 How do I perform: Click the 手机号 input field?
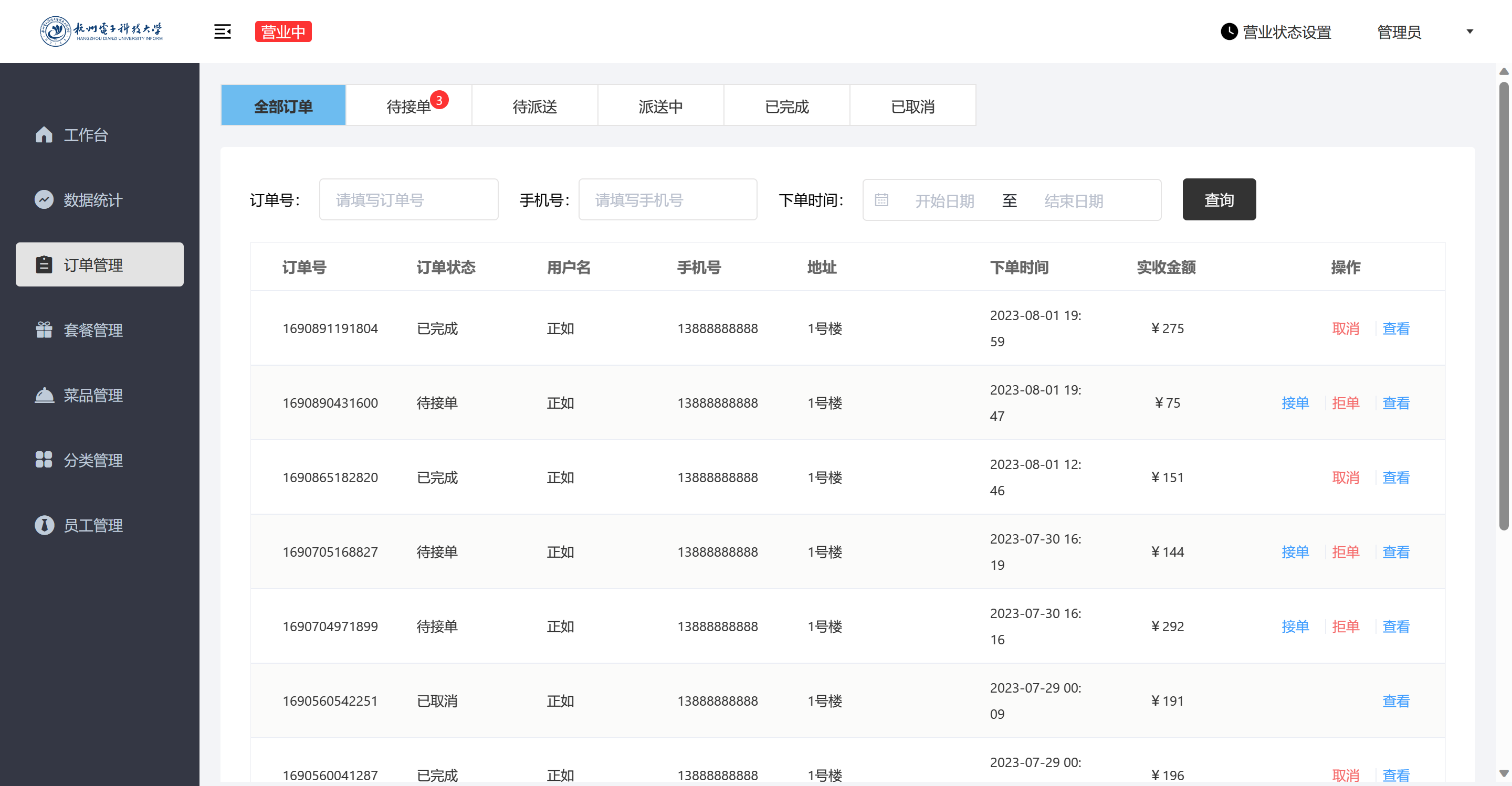click(668, 199)
